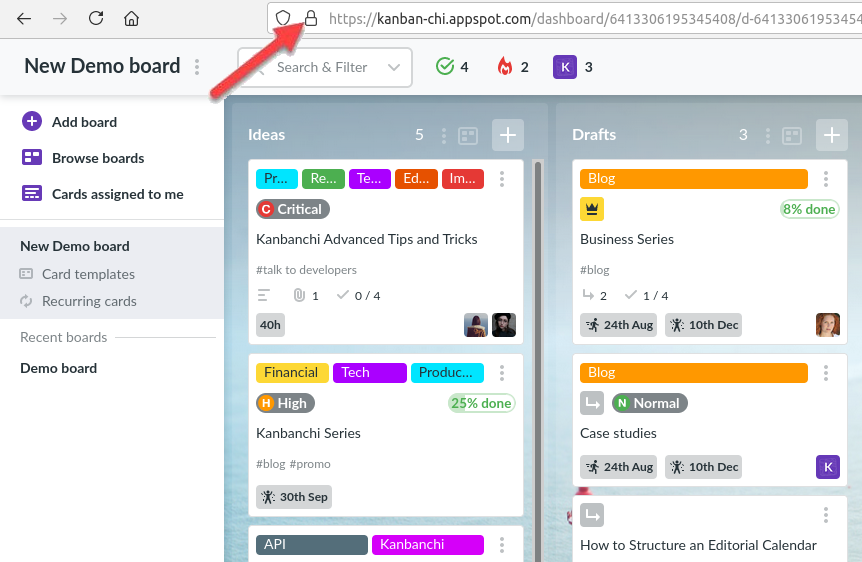This screenshot has height=562, width=862.
Task: Click the orange Ed... tag
Action: (416, 179)
